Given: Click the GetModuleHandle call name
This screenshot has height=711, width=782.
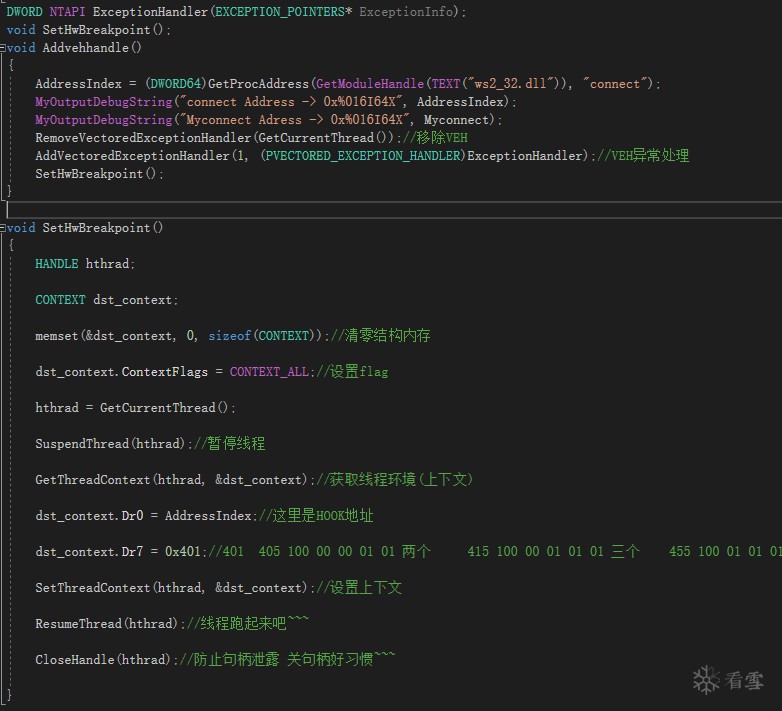Looking at the screenshot, I should point(370,84).
